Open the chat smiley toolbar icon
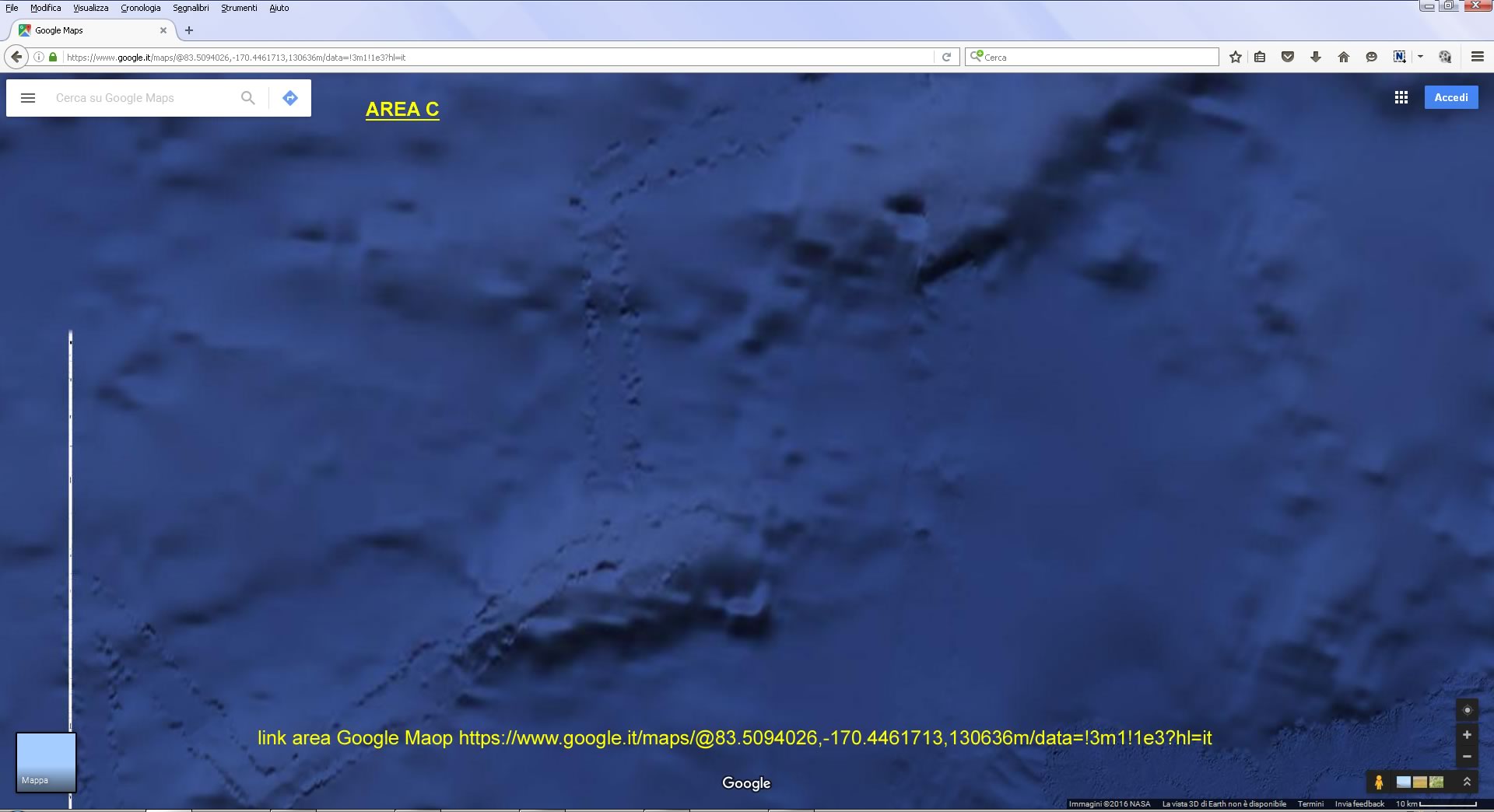The height and width of the screenshot is (812, 1494). click(1371, 57)
